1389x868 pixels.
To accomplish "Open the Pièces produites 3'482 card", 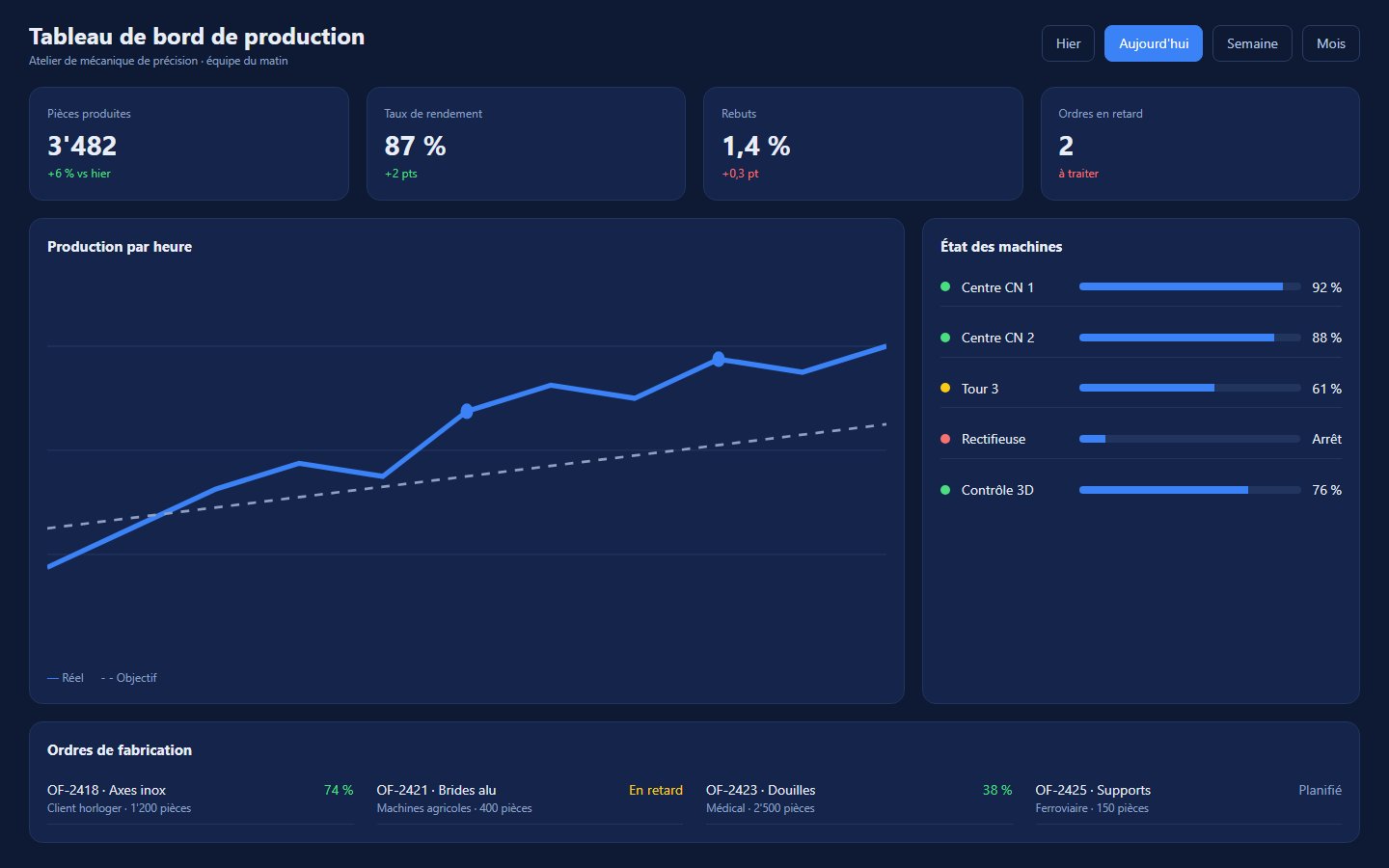I will point(189,144).
